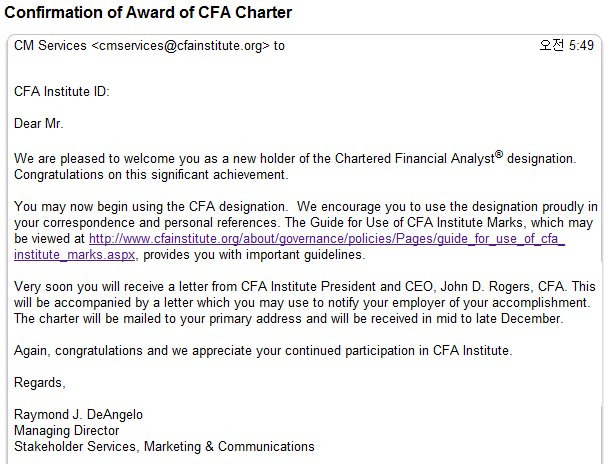Click Stakeholder Services, Marketing & Communications line
610x464 pixels.
tap(164, 446)
